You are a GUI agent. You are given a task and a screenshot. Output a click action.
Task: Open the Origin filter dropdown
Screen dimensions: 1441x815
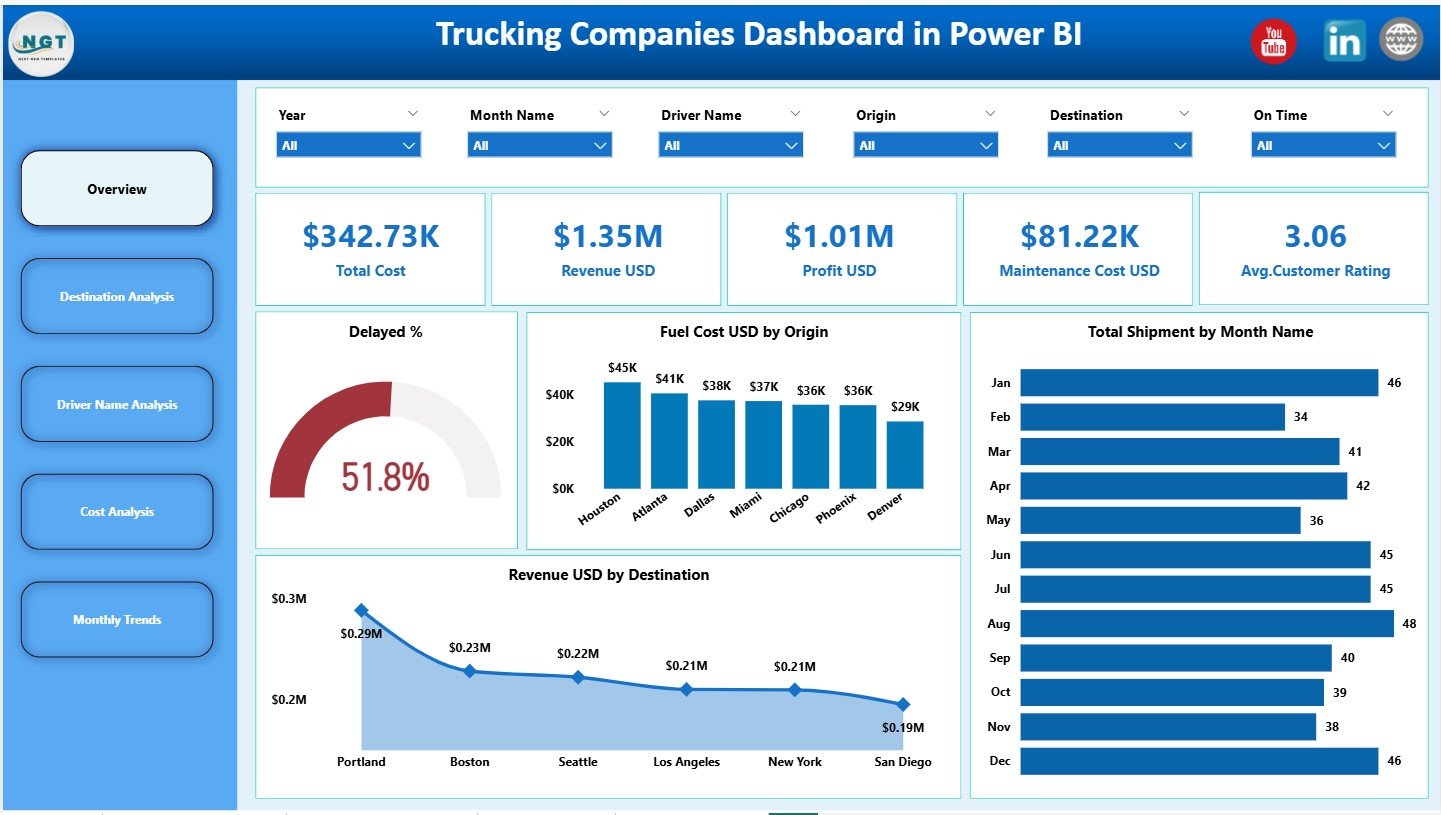tap(989, 145)
